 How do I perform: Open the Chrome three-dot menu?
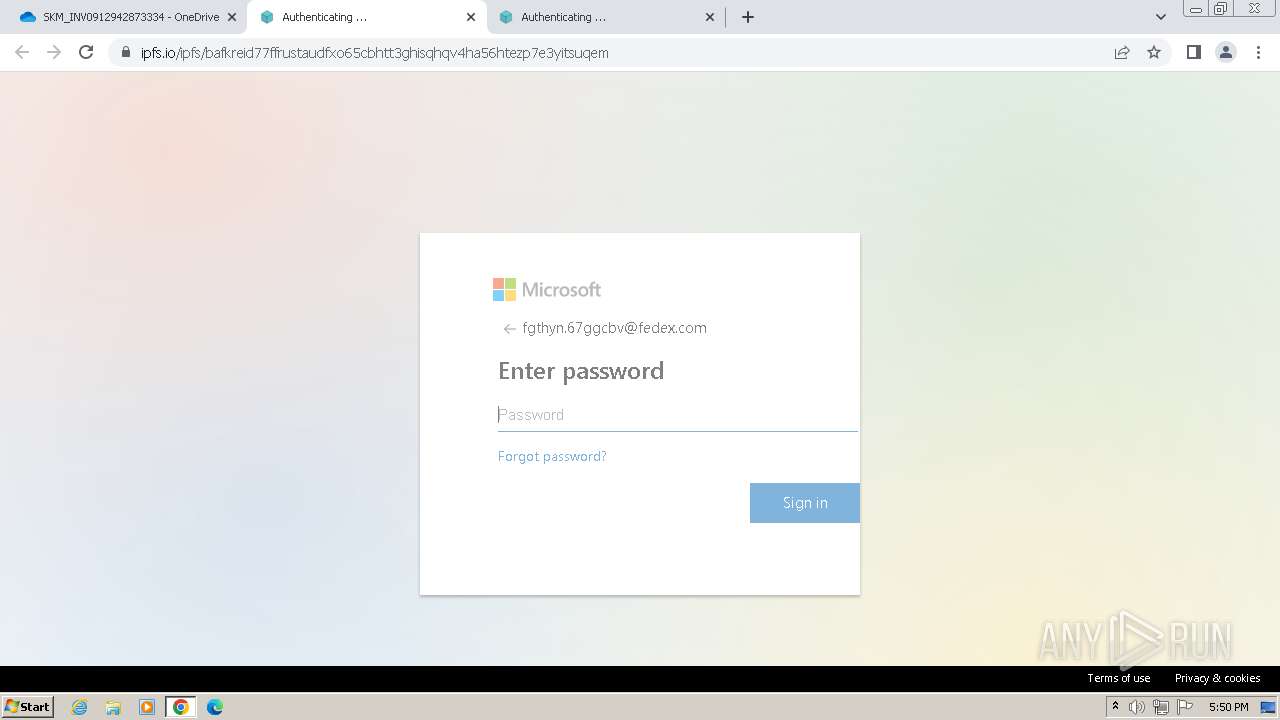1259,52
